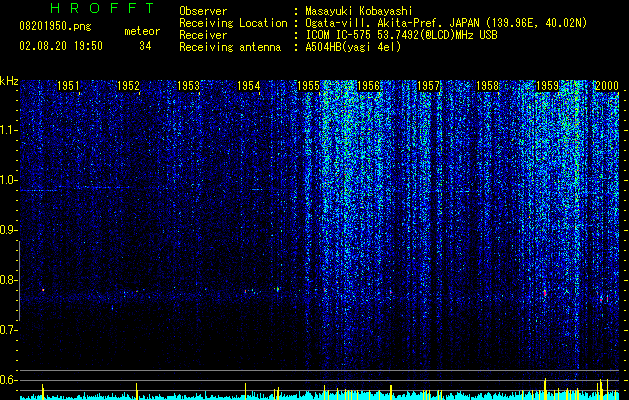Click the 0.6 frequency axis label
This screenshot has width=629, height=400.
tap(8, 380)
